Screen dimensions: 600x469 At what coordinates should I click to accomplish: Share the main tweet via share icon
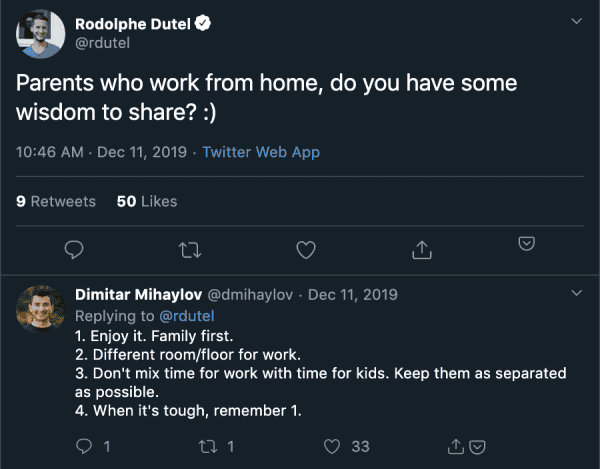click(x=423, y=248)
